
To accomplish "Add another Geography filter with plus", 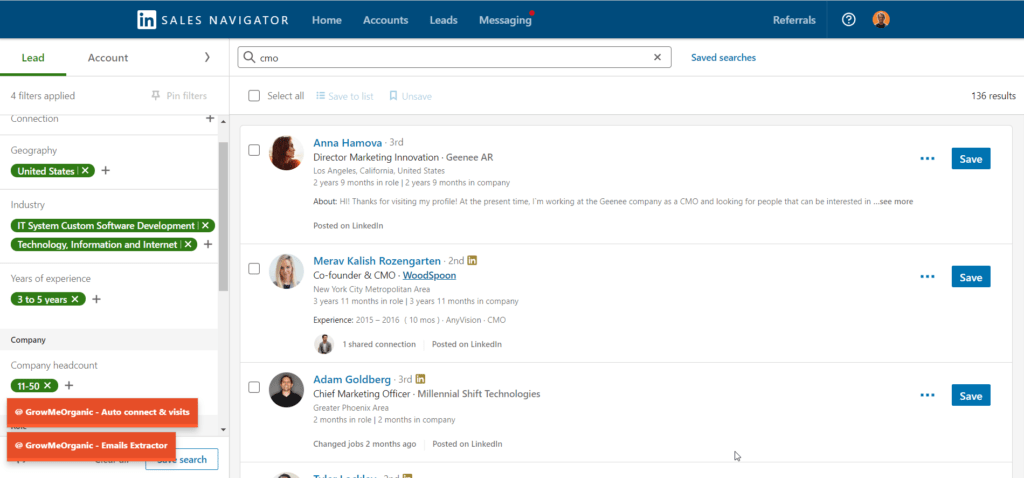I will 106,170.
